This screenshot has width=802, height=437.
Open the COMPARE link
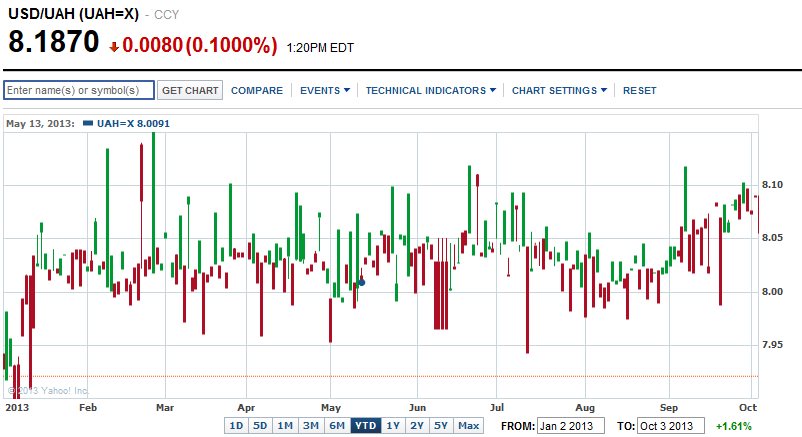257,91
